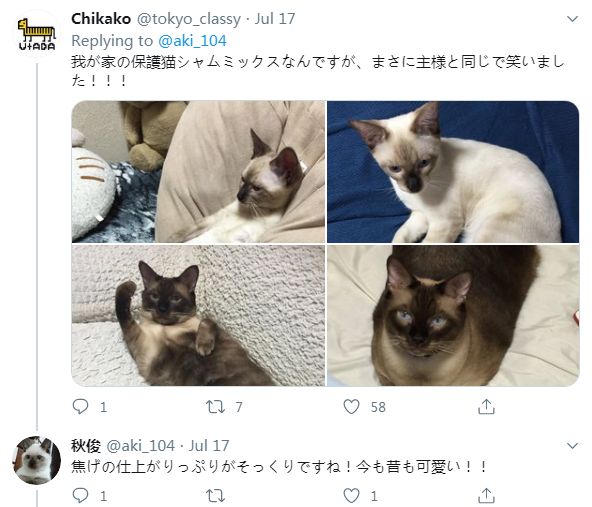Retweet 秋俊's reply tweet

tap(215, 495)
